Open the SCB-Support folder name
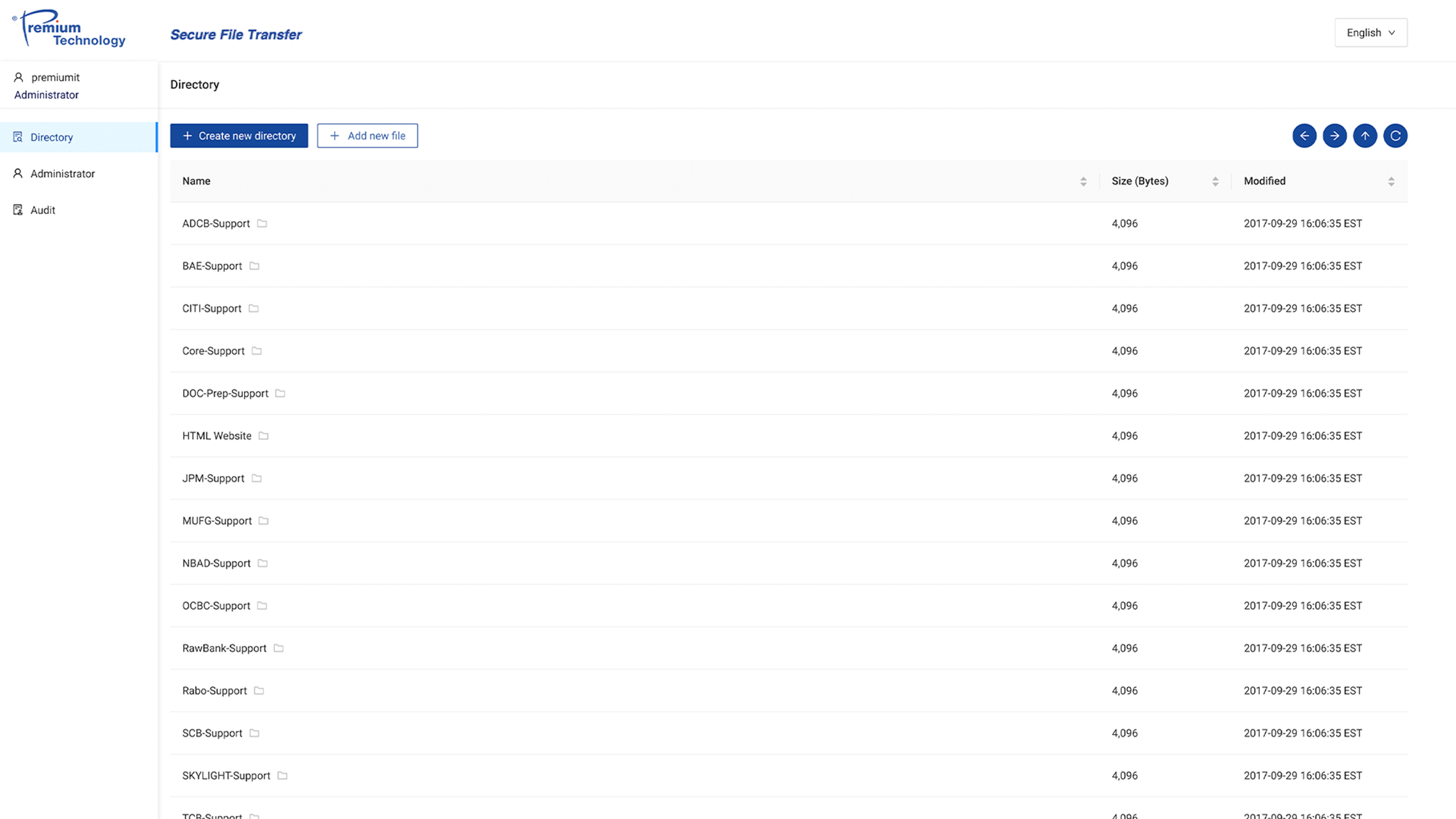Image resolution: width=1456 pixels, height=819 pixels. click(x=212, y=734)
